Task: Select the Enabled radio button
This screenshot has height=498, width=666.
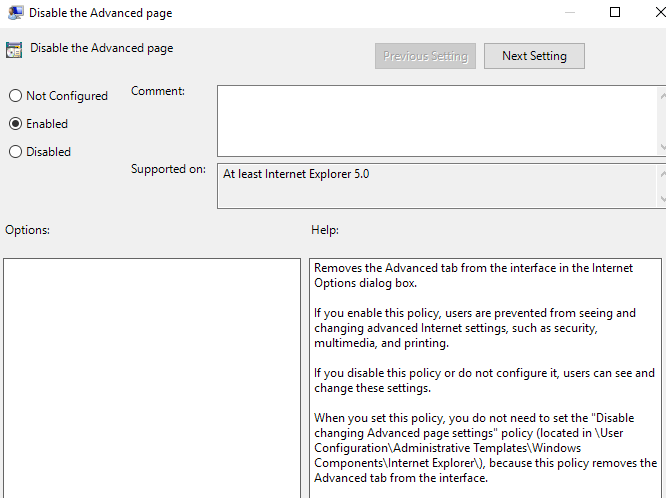Action: coord(15,124)
